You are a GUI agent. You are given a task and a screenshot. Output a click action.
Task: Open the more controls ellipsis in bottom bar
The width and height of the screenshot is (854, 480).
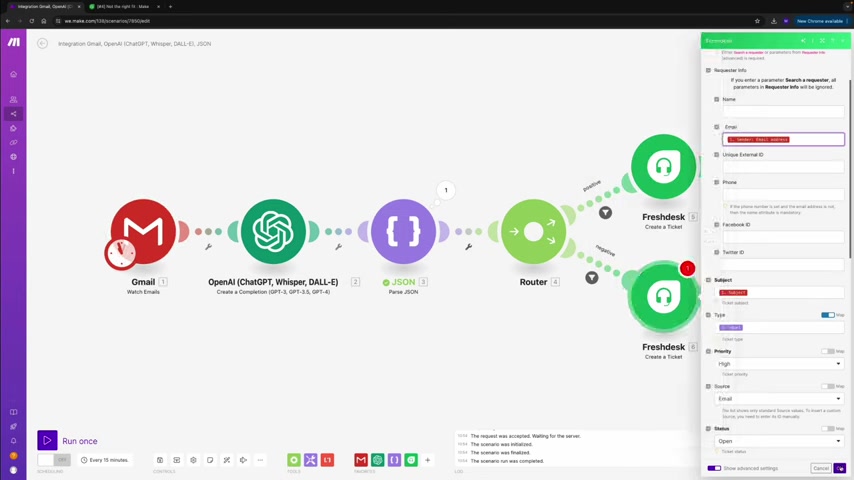[x=260, y=460]
